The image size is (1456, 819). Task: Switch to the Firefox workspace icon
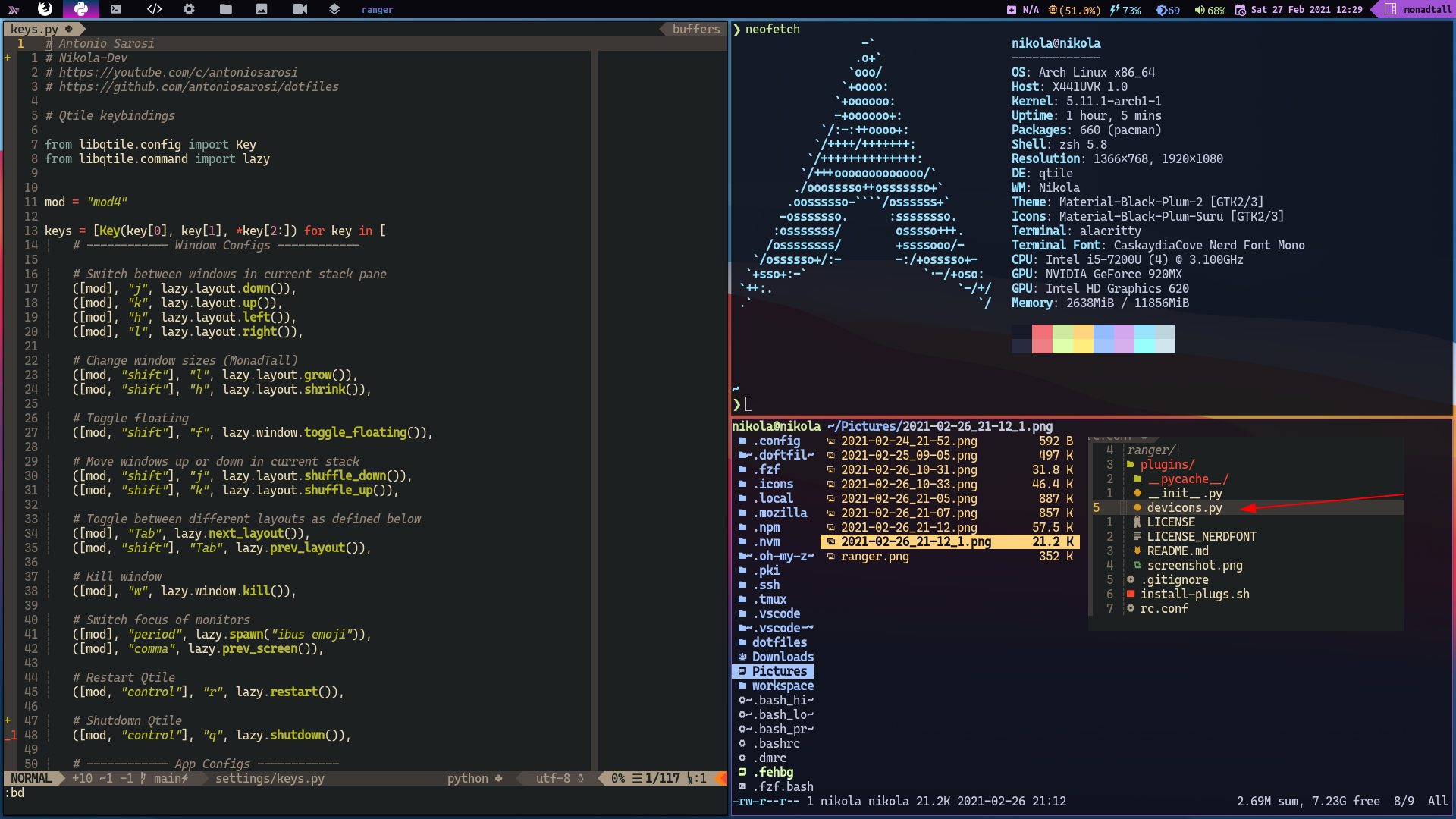coord(45,9)
